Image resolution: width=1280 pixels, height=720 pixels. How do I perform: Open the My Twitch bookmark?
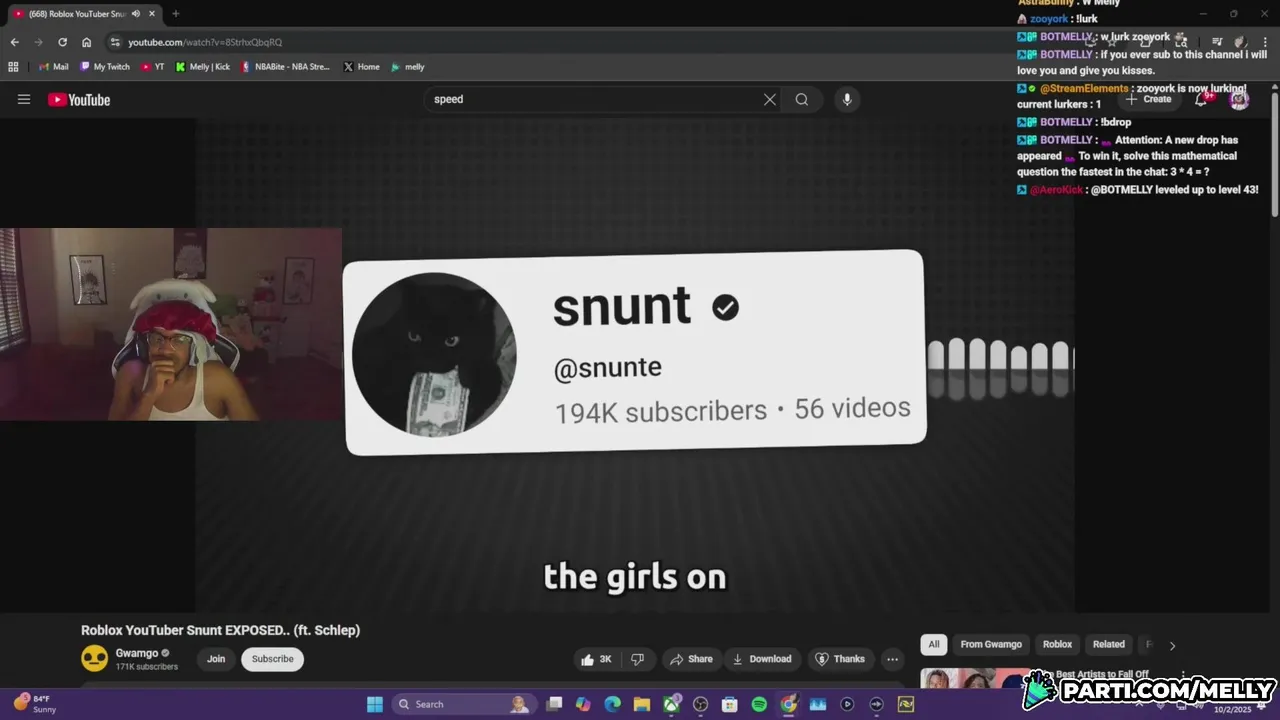[104, 67]
